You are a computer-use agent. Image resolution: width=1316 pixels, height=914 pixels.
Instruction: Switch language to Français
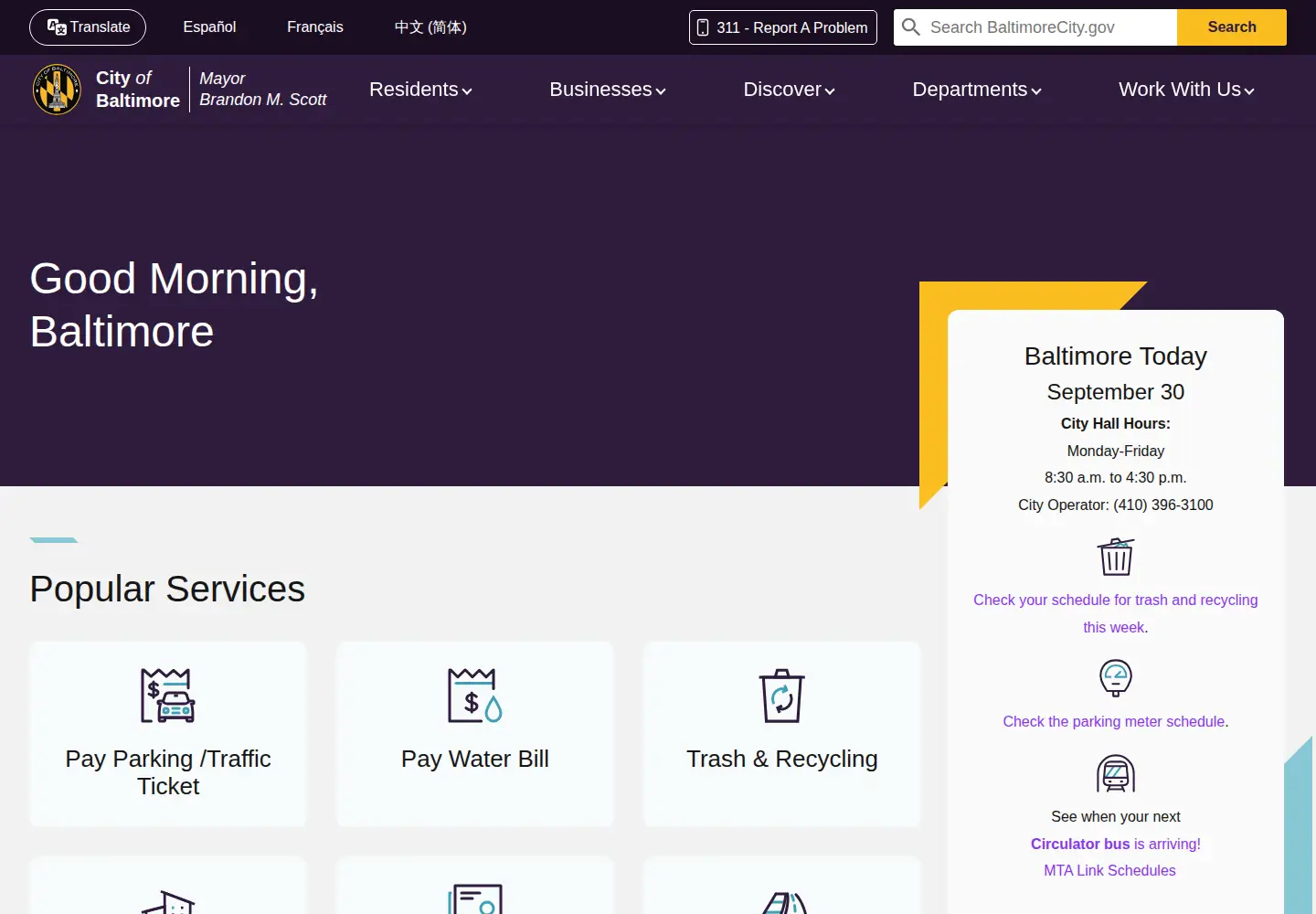coord(315,27)
